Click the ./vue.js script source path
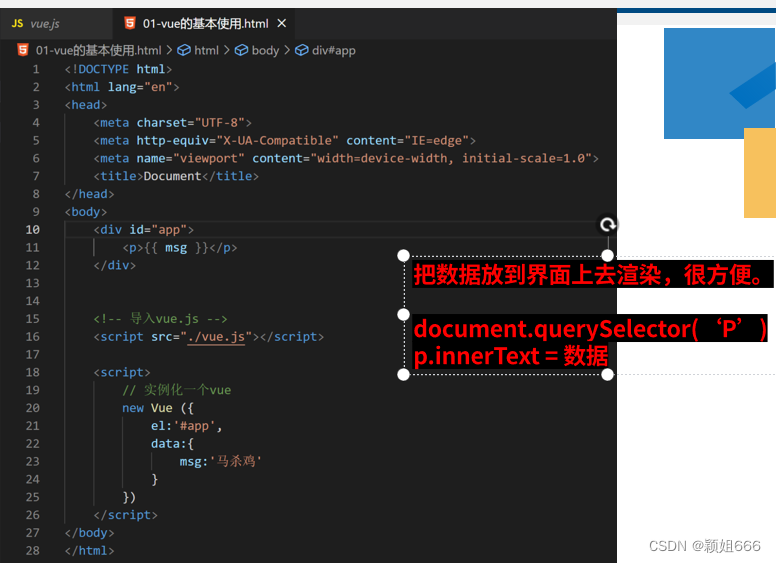 [216, 336]
